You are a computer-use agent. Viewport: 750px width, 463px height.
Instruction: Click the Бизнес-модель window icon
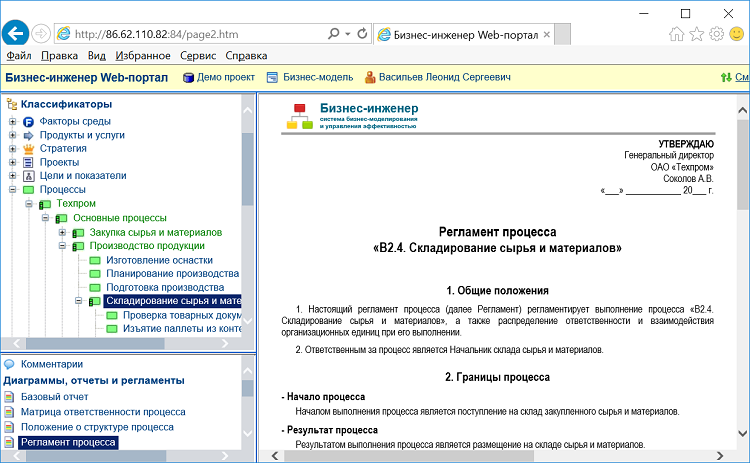[x=272, y=77]
